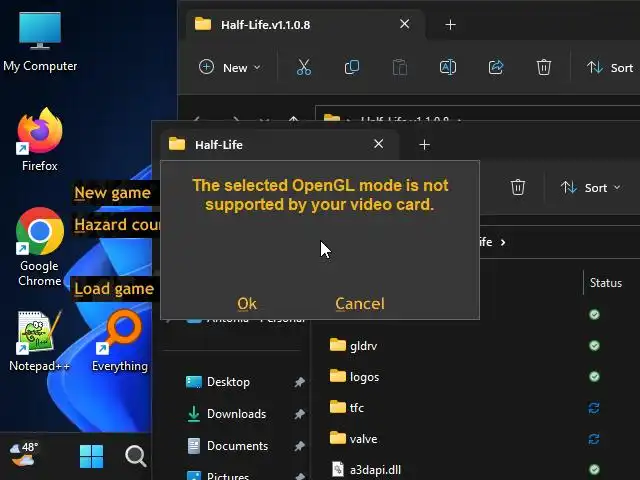Select the tfc folder
Screen dimensions: 640x480
(347, 408)
